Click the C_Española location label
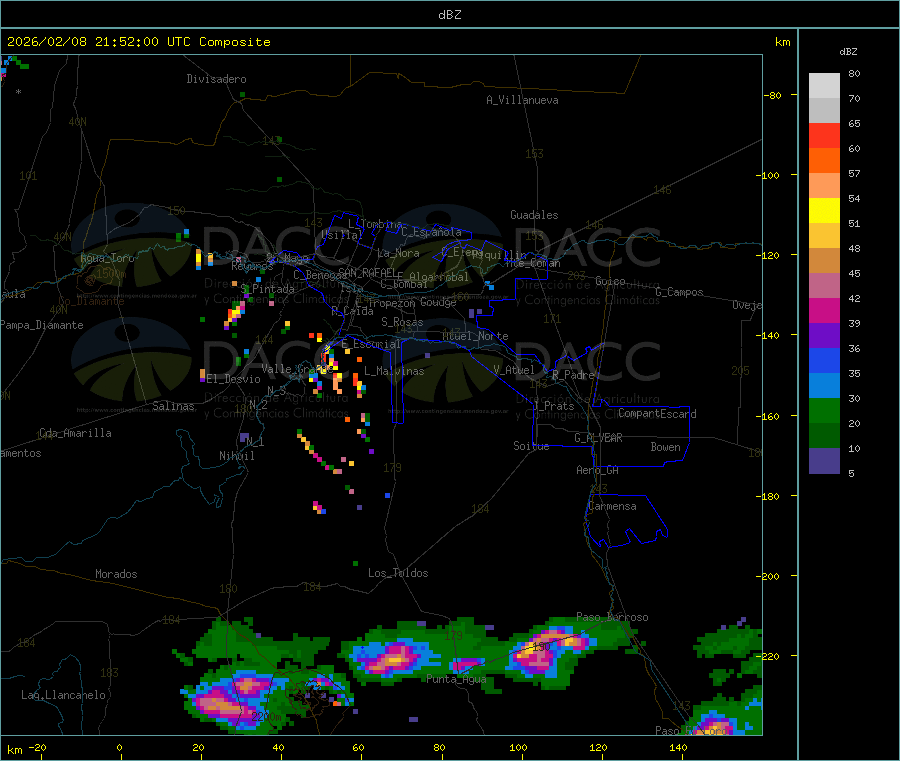This screenshot has width=900, height=761. (432, 232)
